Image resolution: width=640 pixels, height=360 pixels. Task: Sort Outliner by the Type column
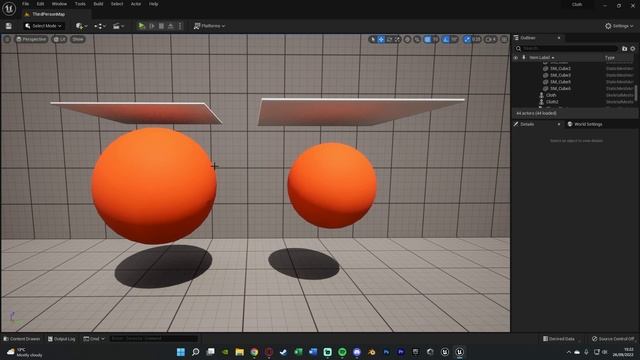610,58
